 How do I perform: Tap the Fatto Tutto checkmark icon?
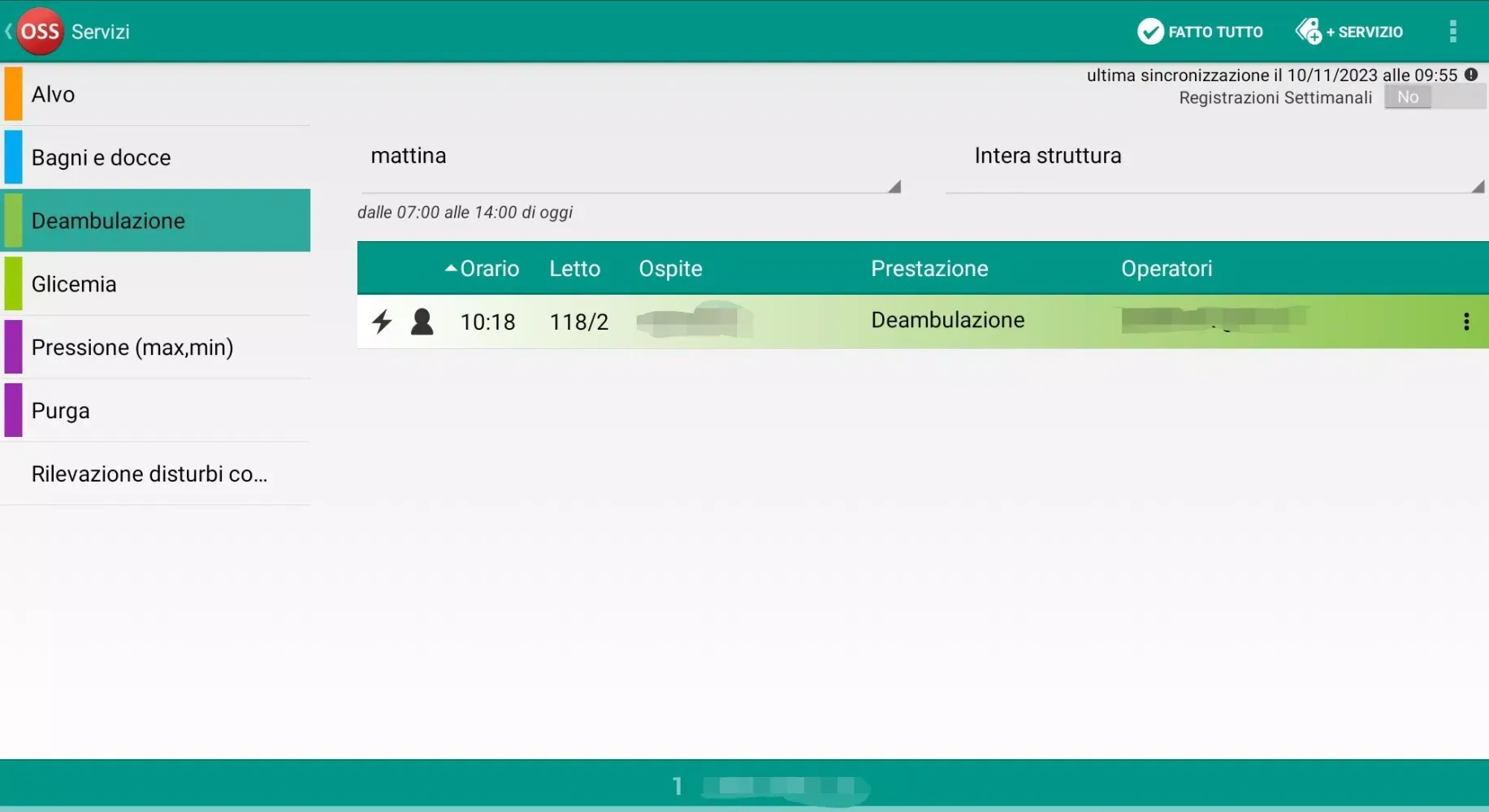click(1149, 32)
